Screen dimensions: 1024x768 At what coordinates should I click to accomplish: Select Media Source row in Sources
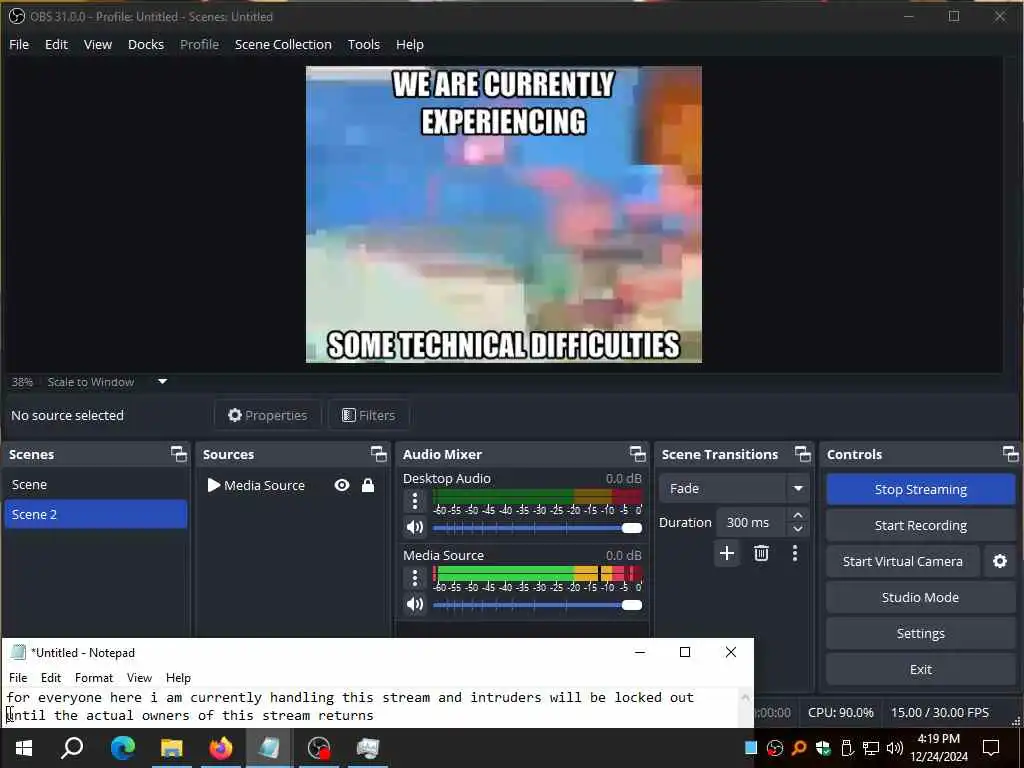[293, 485]
